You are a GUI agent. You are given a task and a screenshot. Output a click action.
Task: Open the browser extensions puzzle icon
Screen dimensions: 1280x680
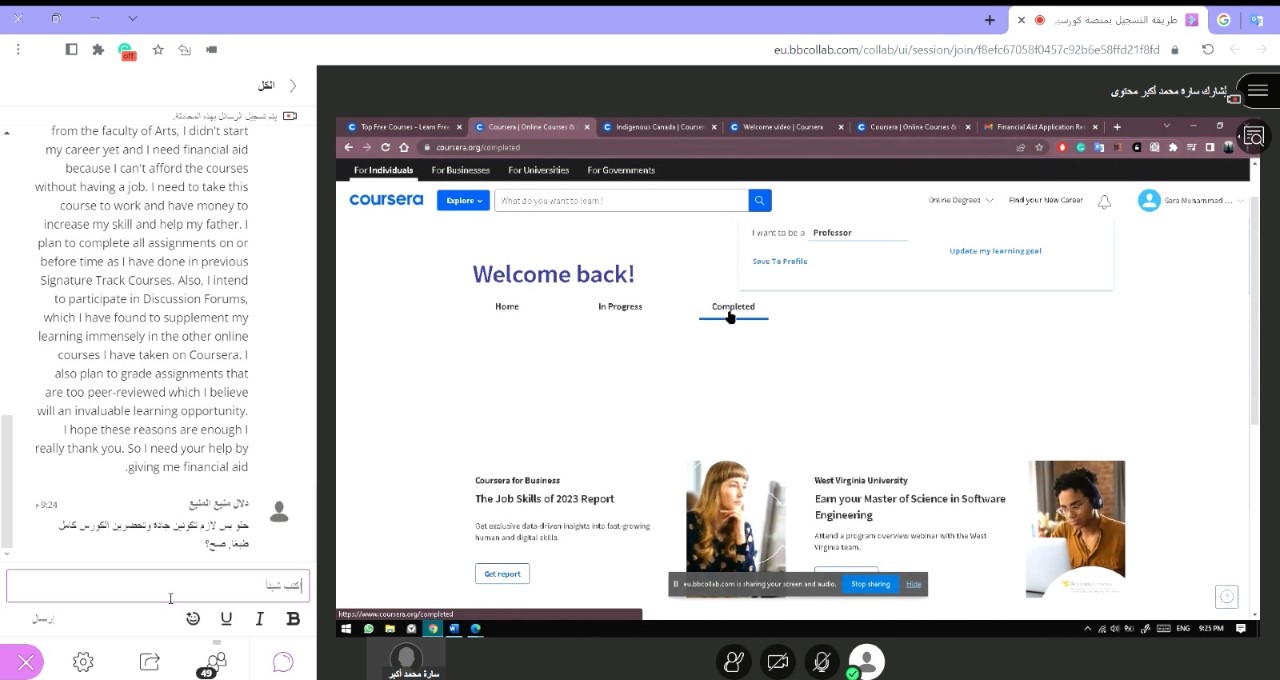[98, 49]
